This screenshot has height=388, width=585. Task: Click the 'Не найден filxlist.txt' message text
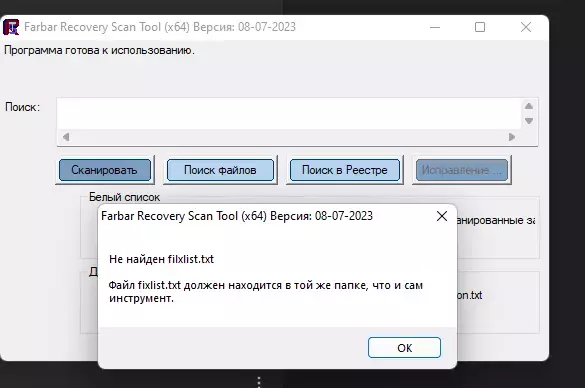[x=161, y=259]
